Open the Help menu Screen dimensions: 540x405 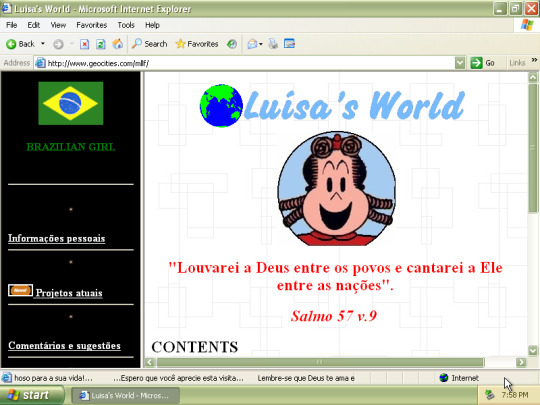coord(152,25)
